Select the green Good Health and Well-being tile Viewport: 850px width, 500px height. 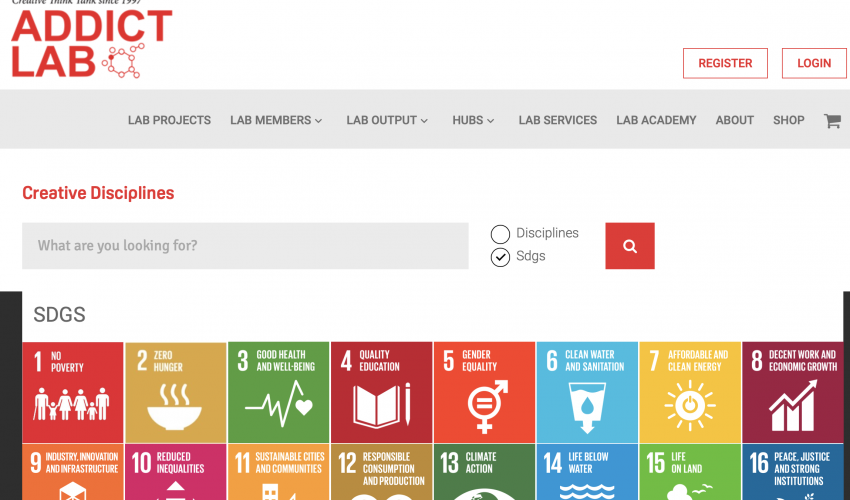coord(278,392)
